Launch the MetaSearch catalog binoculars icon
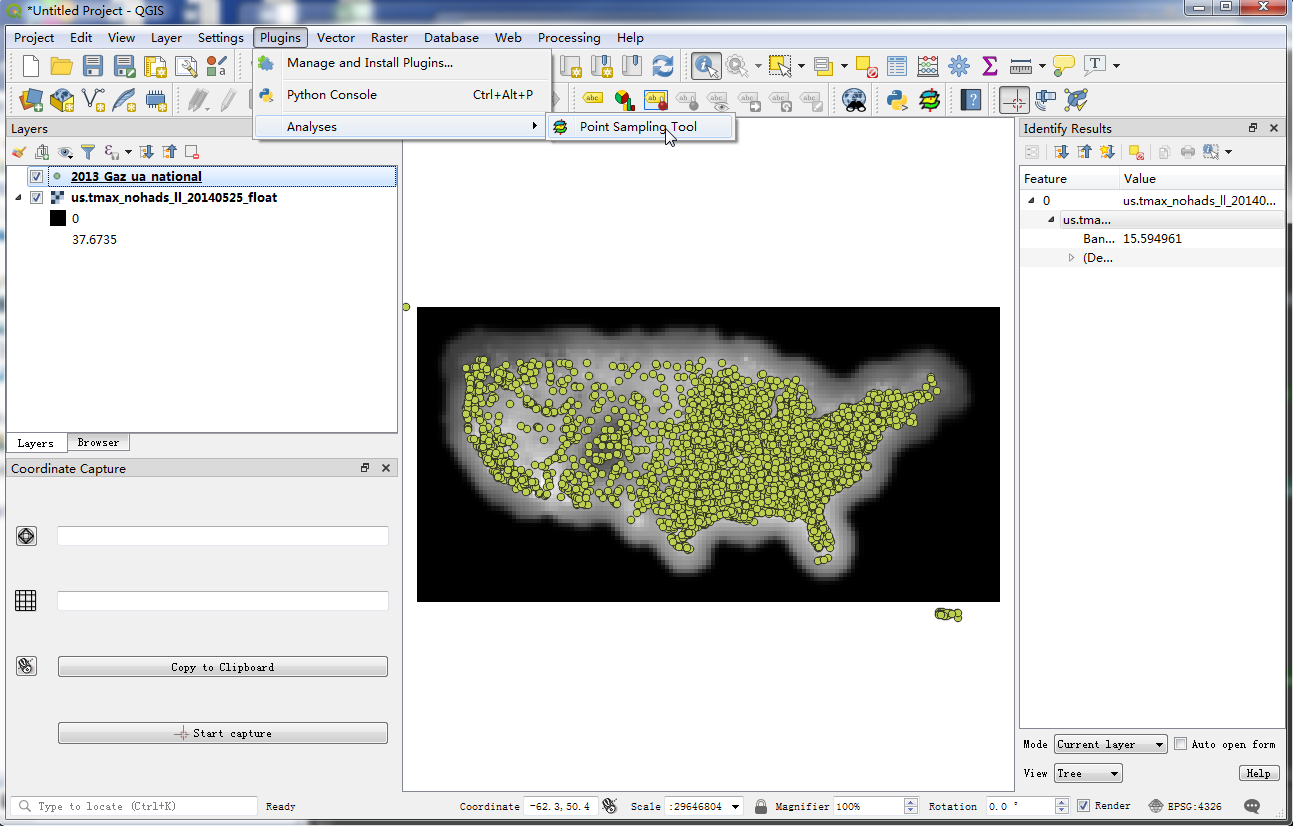Viewport: 1293px width, 826px height. coord(853,99)
